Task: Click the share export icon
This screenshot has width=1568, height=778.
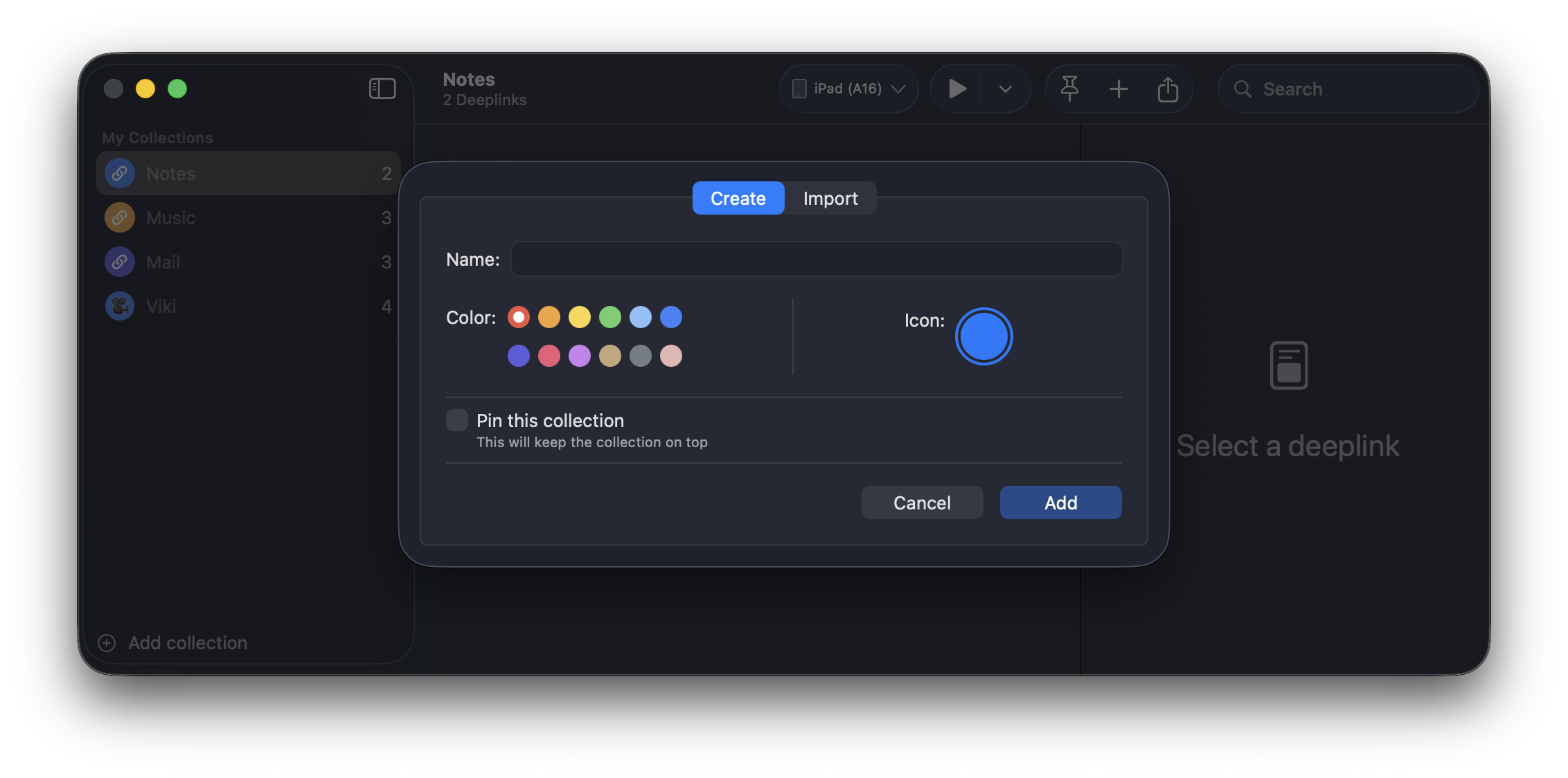Action: click(1168, 89)
